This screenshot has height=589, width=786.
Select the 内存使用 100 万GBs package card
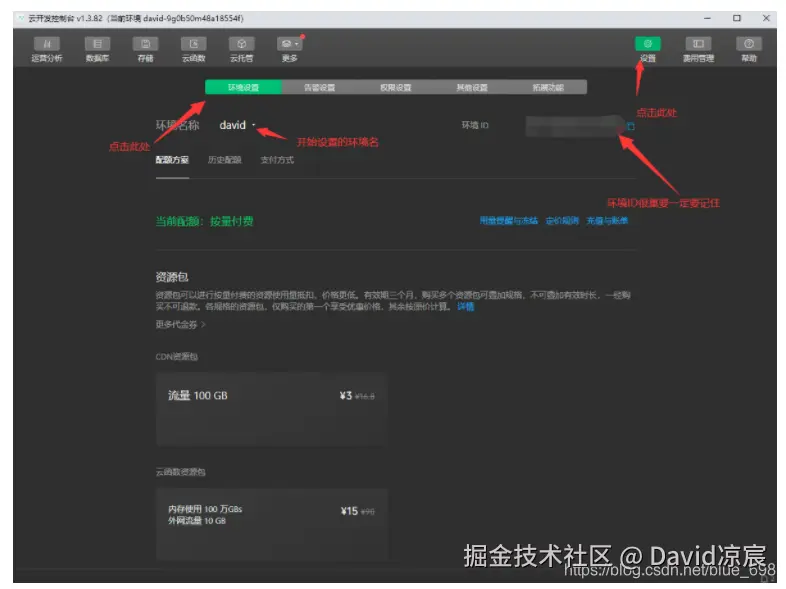[272, 523]
